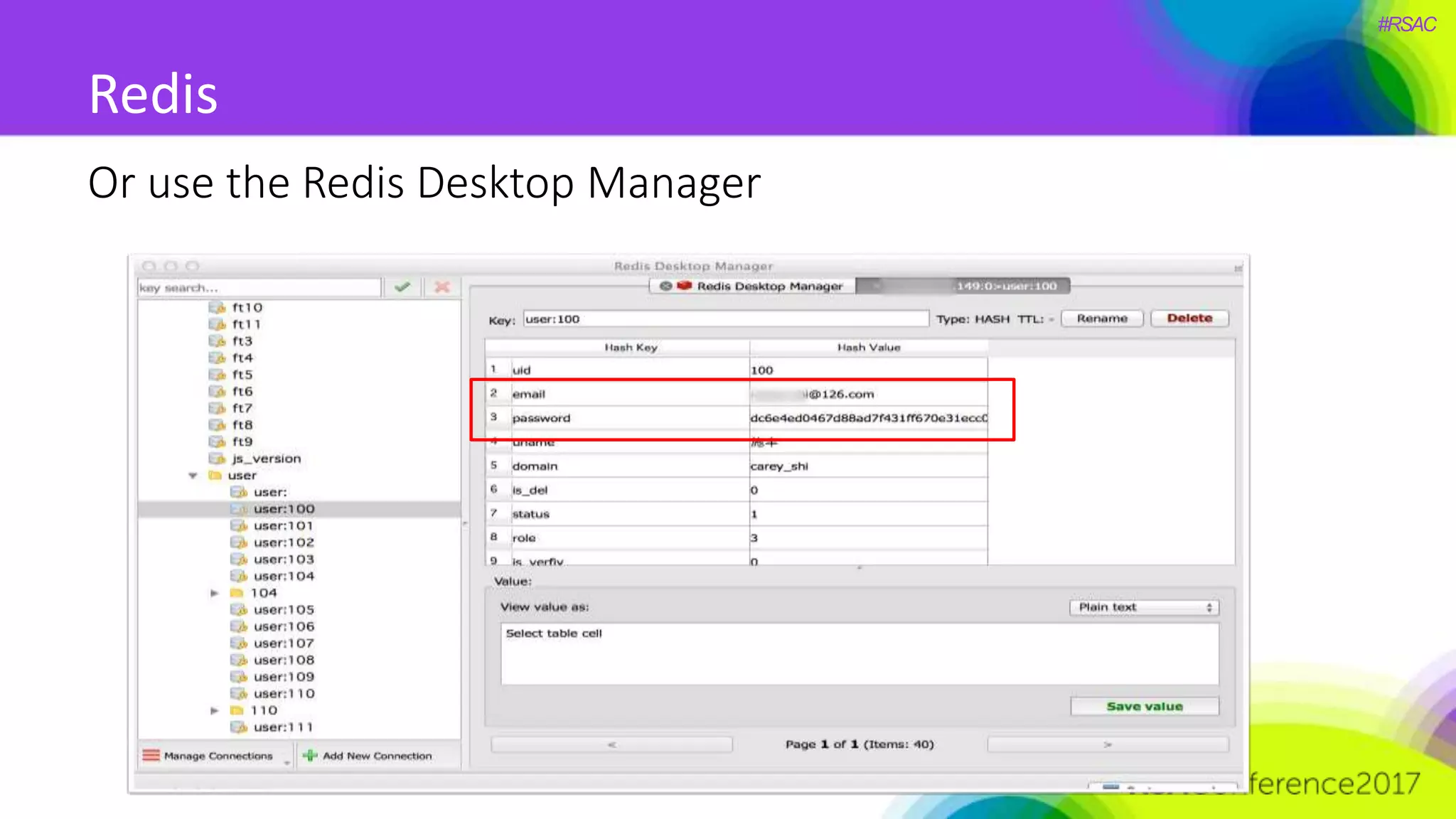This screenshot has width=1456, height=819.
Task: Click the 104 folder icon
Action: point(236,592)
